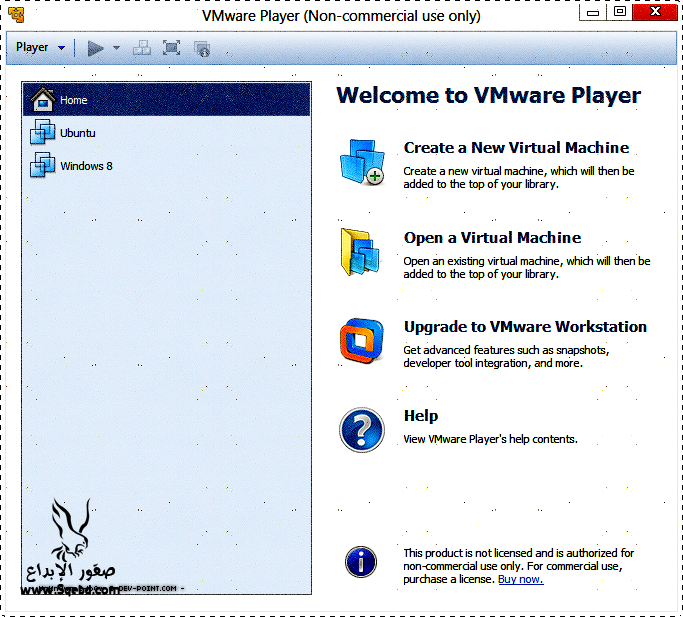This screenshot has height=617, width=683.
Task: Select Home in the library list
Action: (x=73, y=100)
